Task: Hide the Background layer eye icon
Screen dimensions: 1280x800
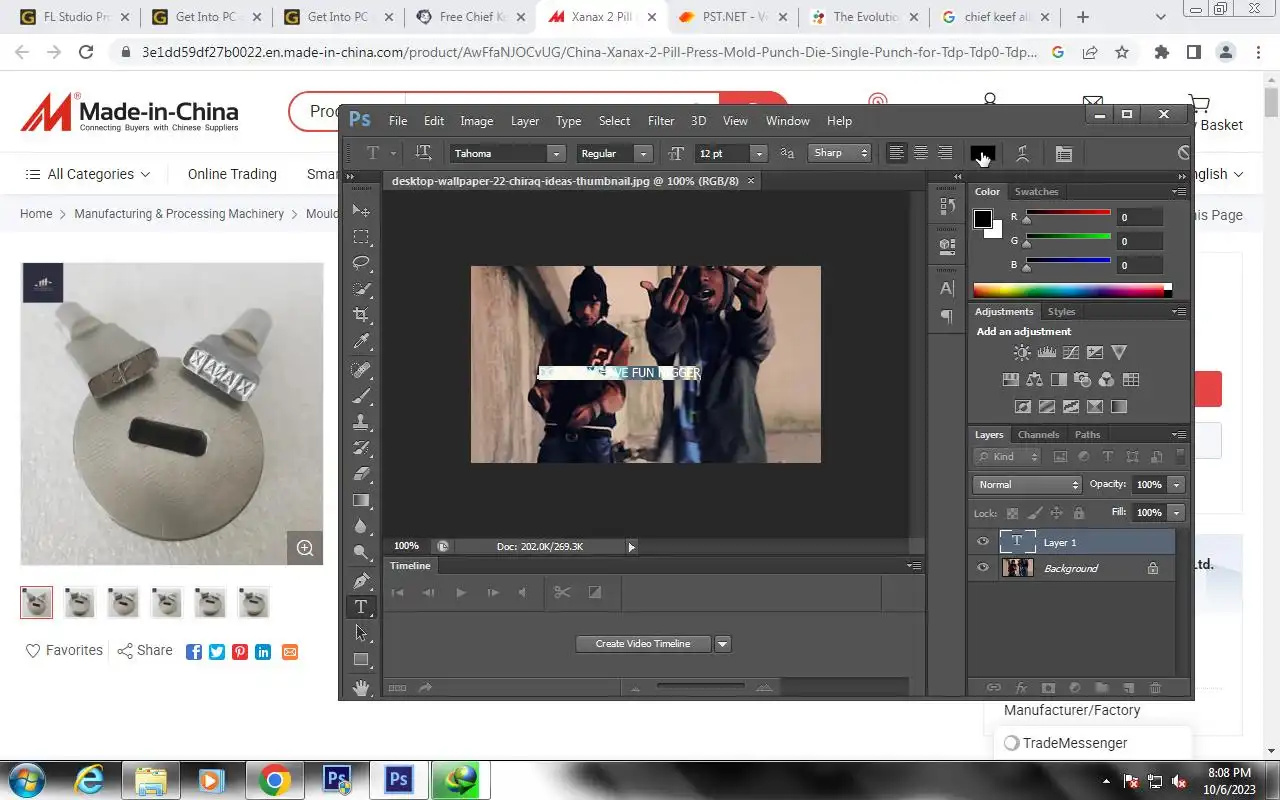Action: (982, 568)
